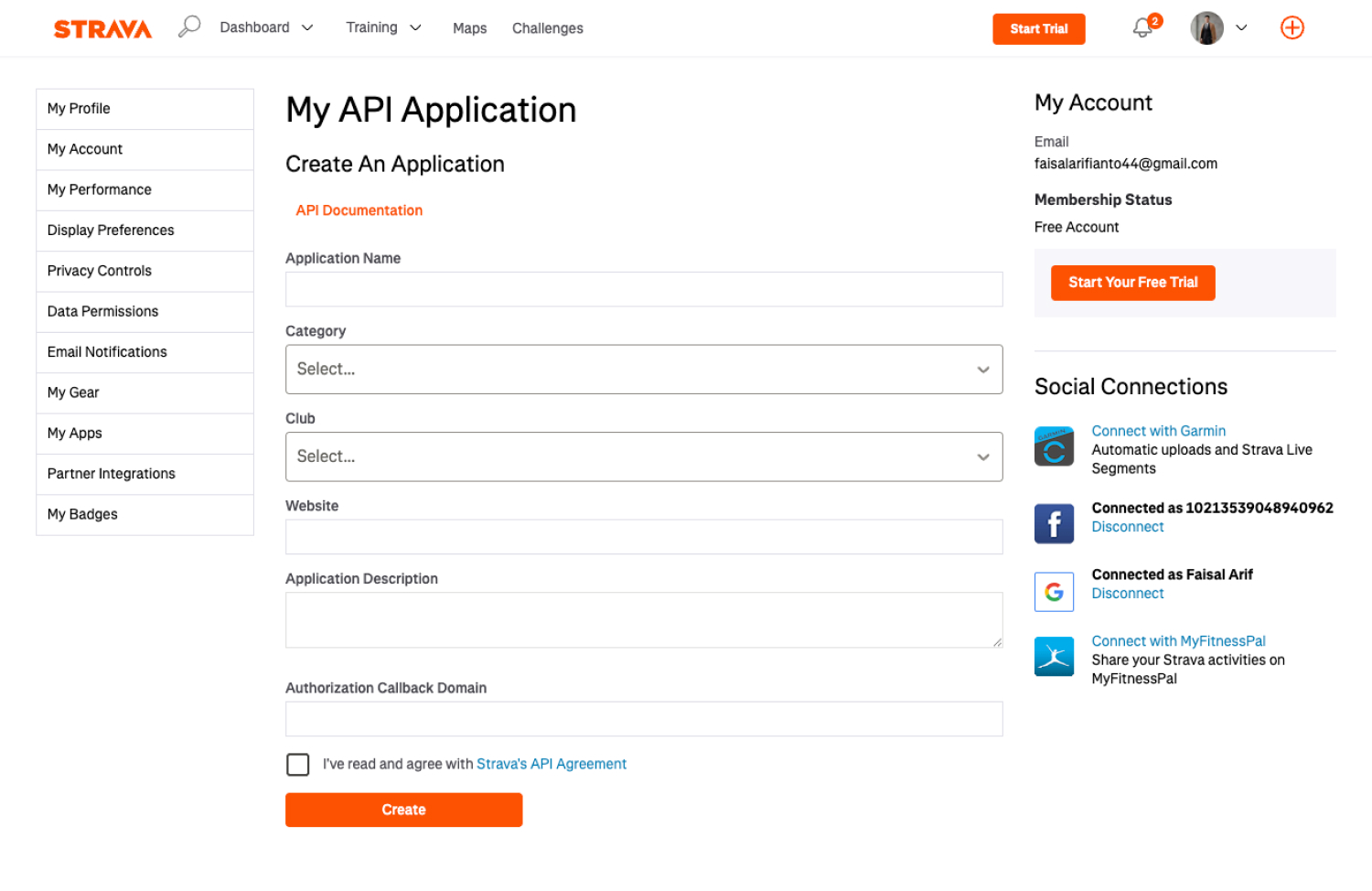This screenshot has width=1372, height=891.
Task: Click Connect with MyFitnessPal link
Action: coord(1179,641)
